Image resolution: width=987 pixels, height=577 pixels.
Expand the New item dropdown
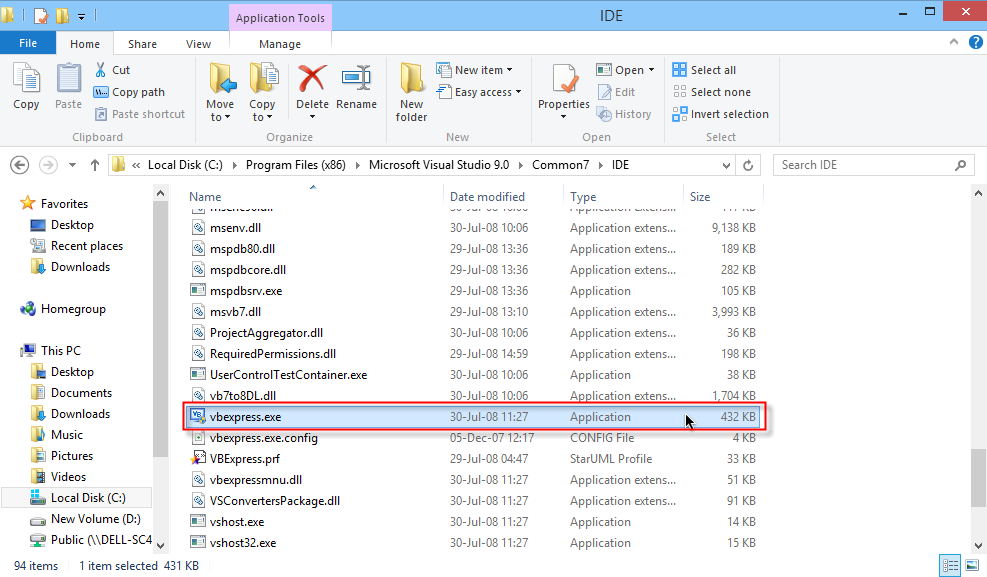coord(483,70)
